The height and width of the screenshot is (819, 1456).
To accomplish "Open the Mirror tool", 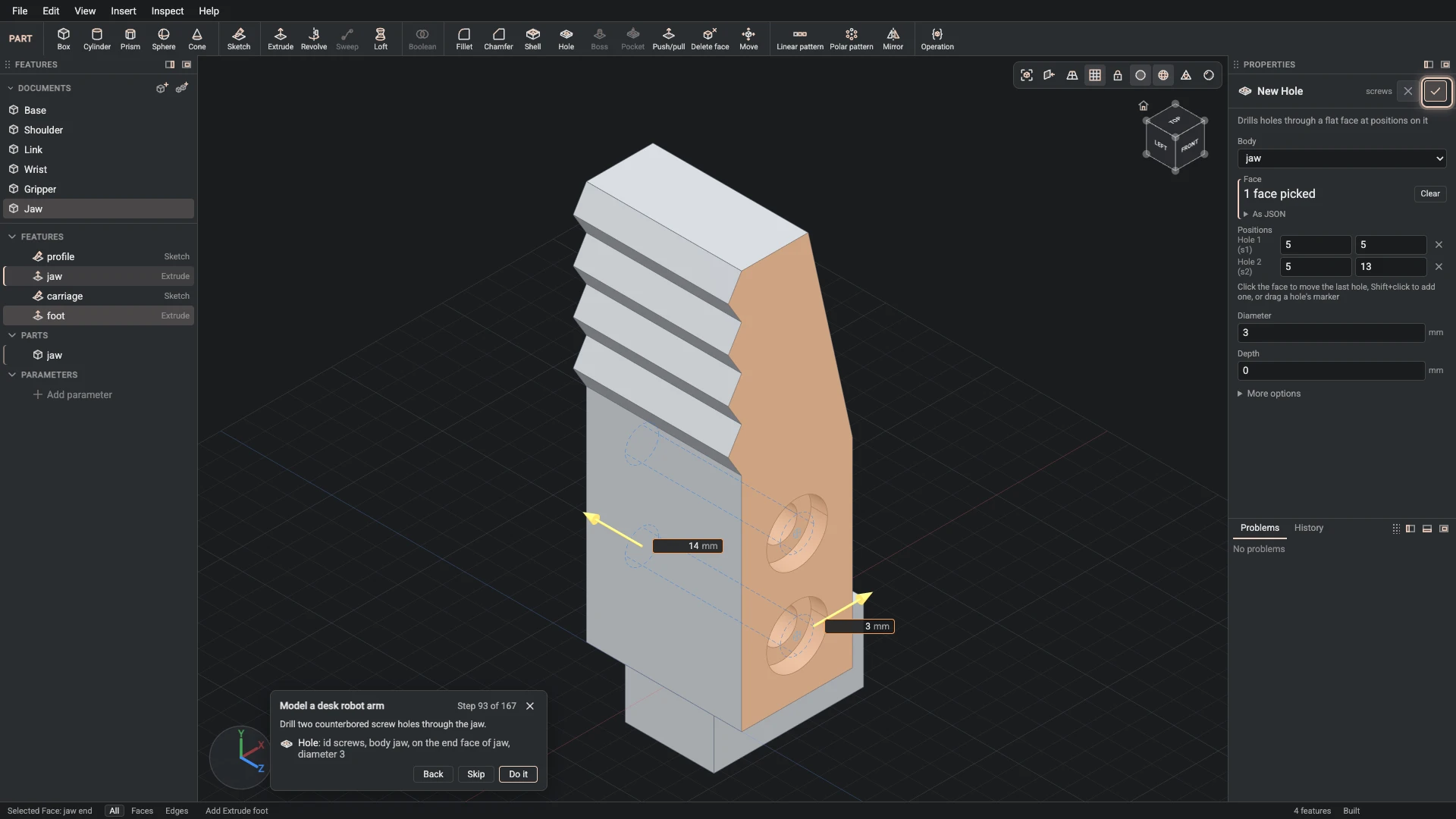I will click(x=893, y=39).
